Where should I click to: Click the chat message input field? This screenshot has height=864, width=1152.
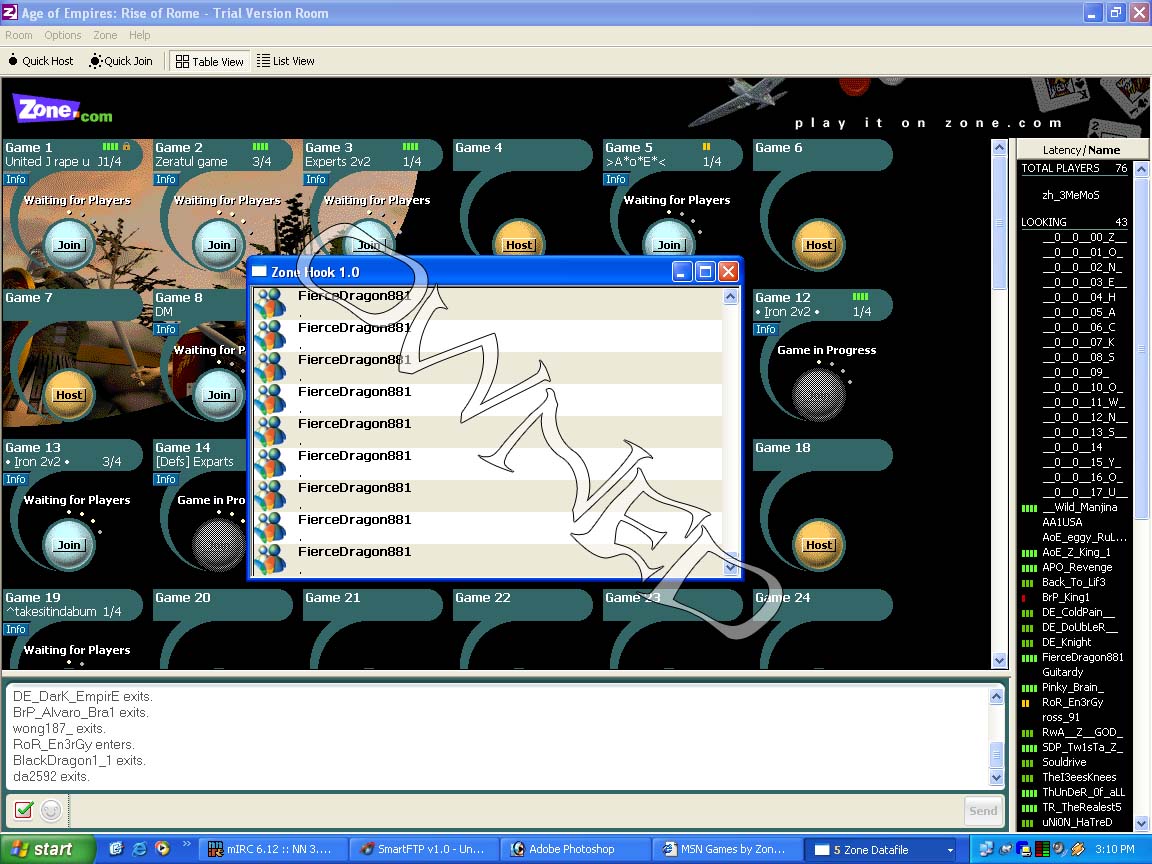(x=514, y=810)
